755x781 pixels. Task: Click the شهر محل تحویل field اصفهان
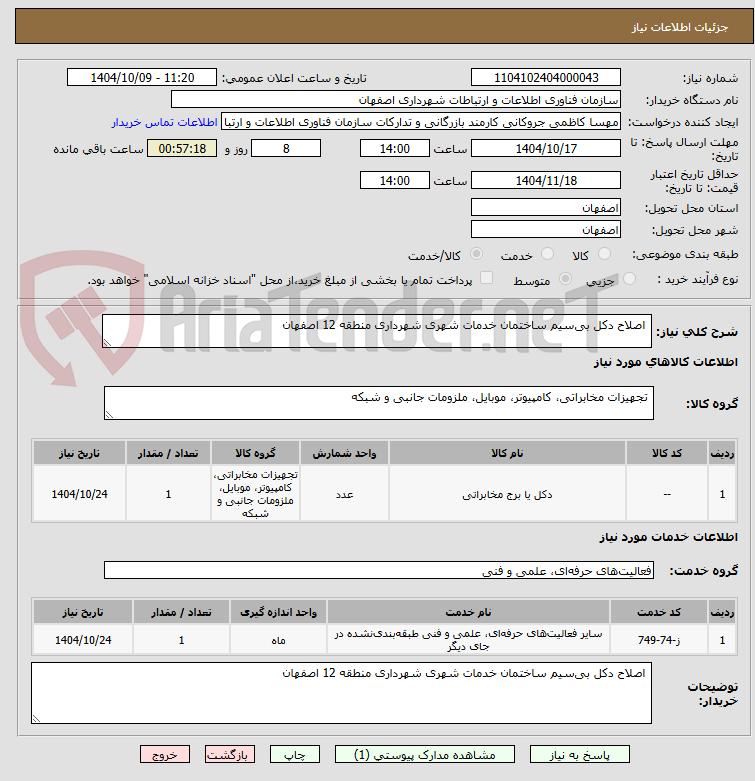546,229
